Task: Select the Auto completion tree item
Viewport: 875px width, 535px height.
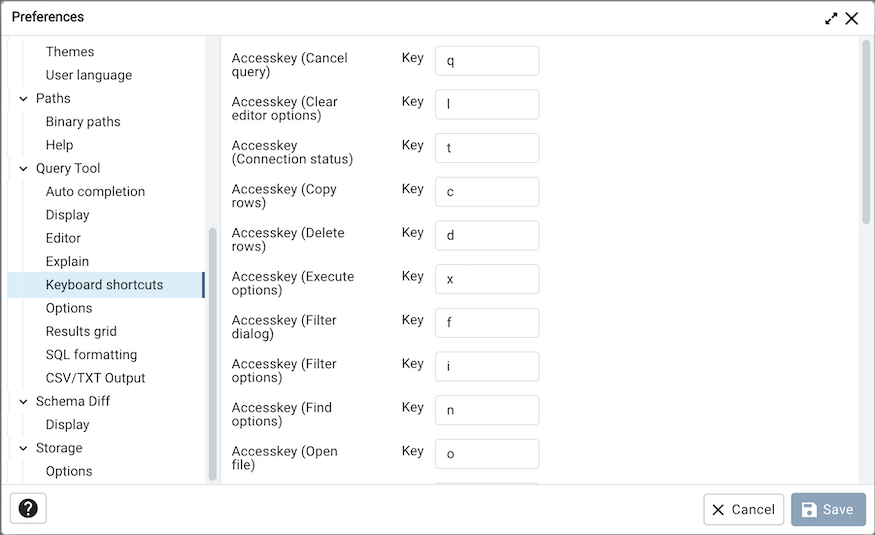Action: coord(95,192)
